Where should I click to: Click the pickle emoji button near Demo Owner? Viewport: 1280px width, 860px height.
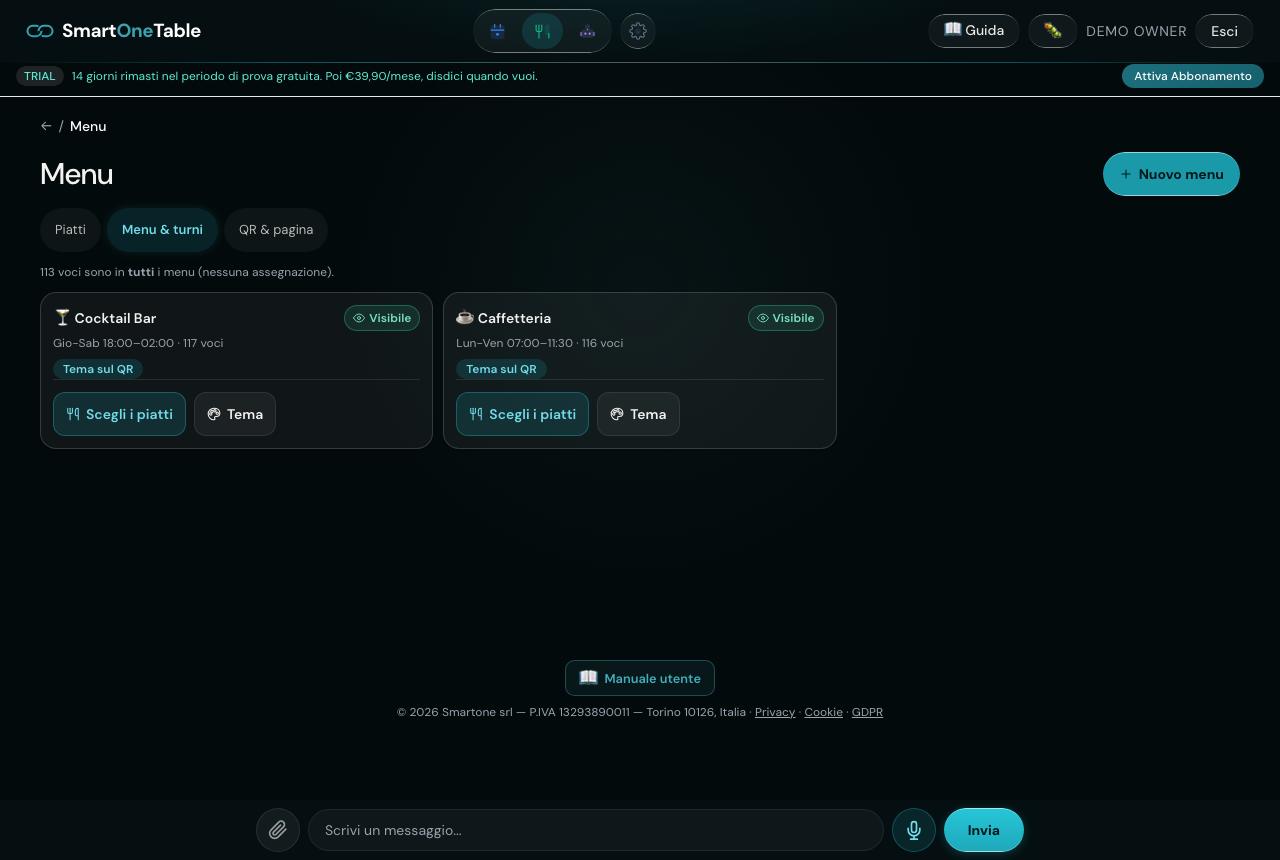[1052, 31]
